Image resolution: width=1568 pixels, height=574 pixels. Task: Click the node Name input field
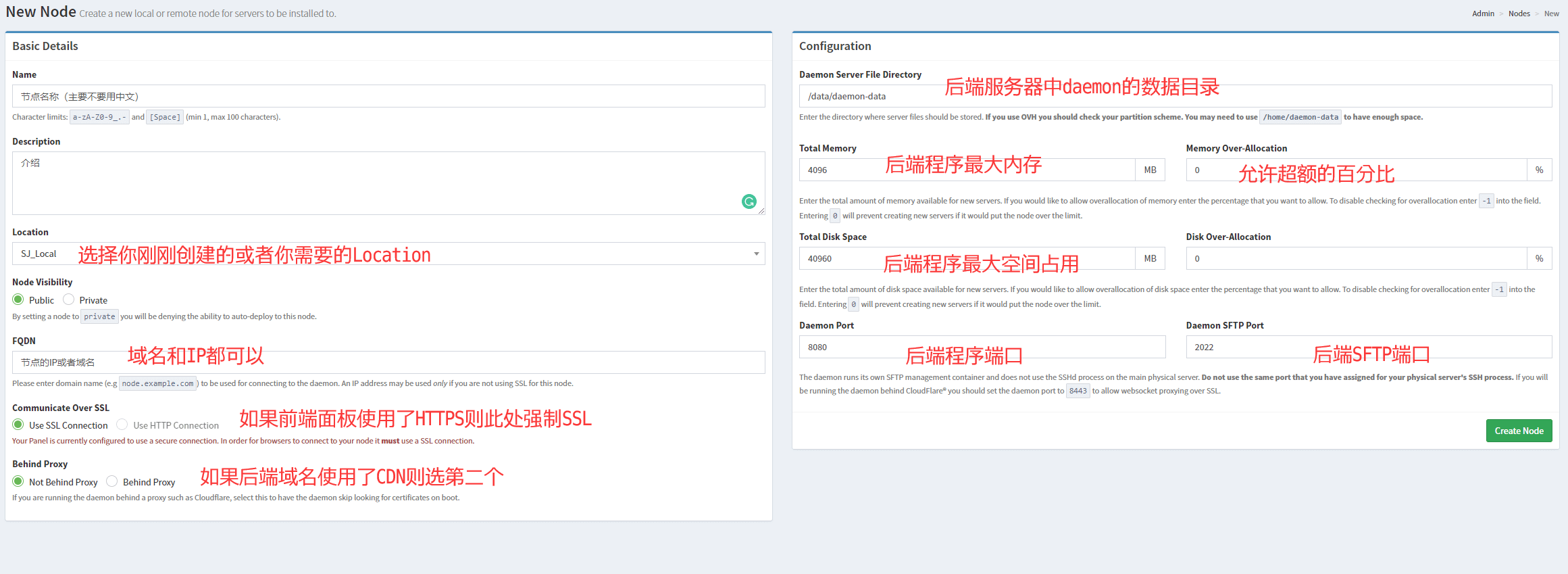pyautogui.click(x=388, y=97)
